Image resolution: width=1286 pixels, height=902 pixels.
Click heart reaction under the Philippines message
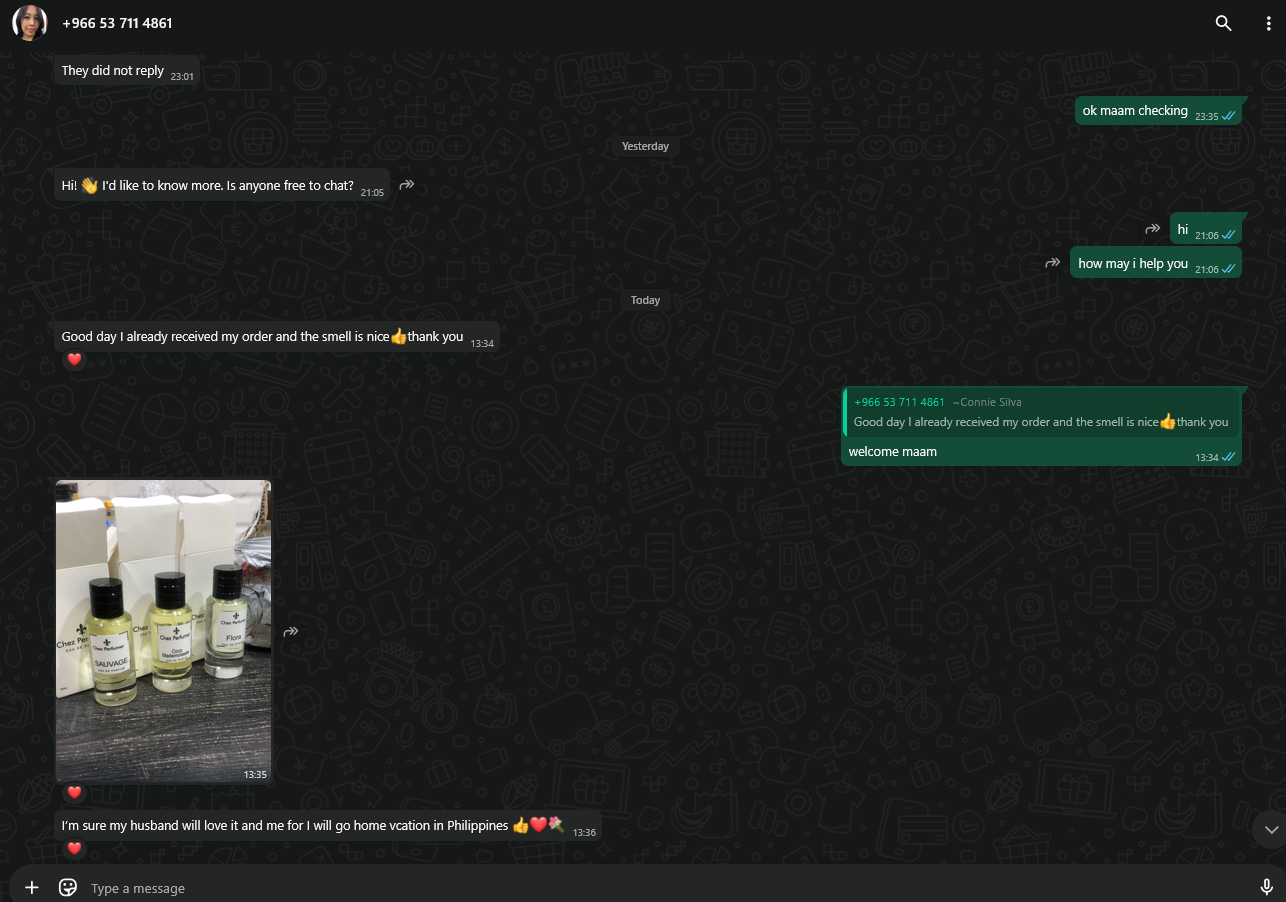(x=74, y=849)
